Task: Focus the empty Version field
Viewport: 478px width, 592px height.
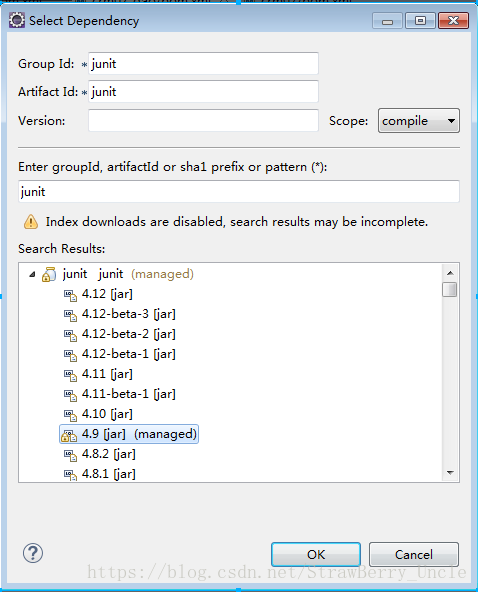Action: click(203, 120)
